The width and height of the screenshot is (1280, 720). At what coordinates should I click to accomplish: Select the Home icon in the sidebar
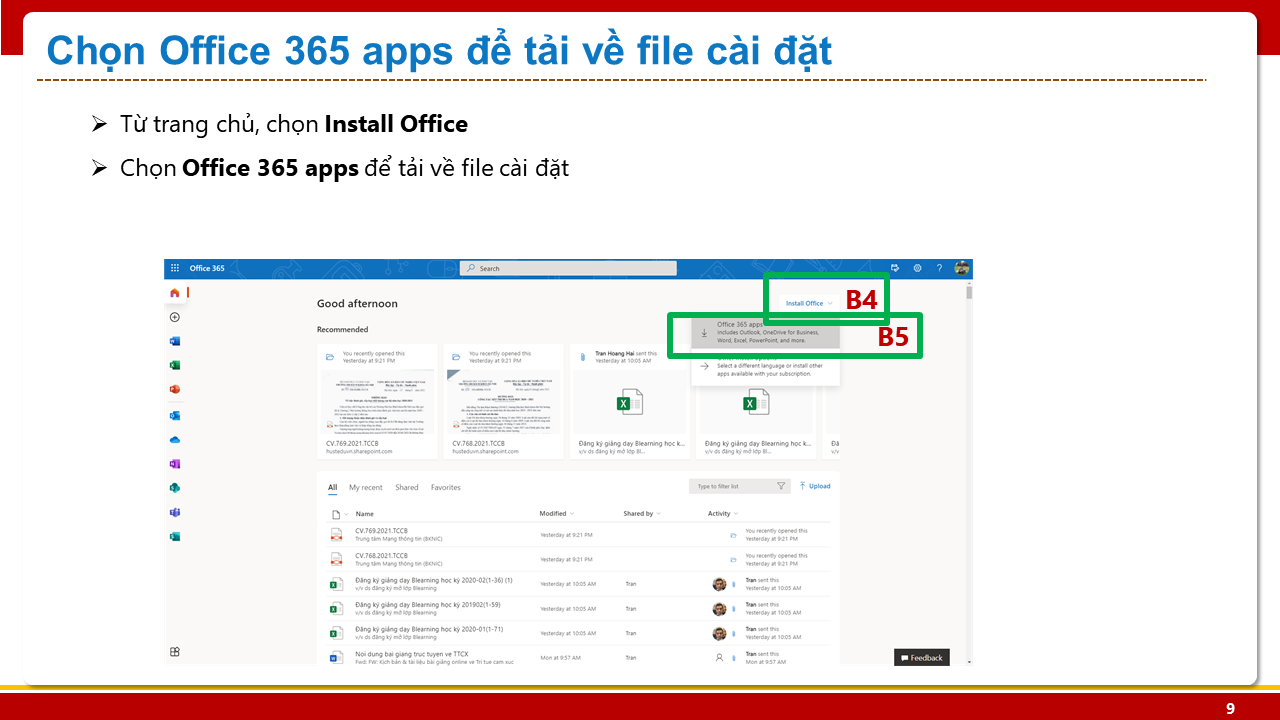[174, 291]
